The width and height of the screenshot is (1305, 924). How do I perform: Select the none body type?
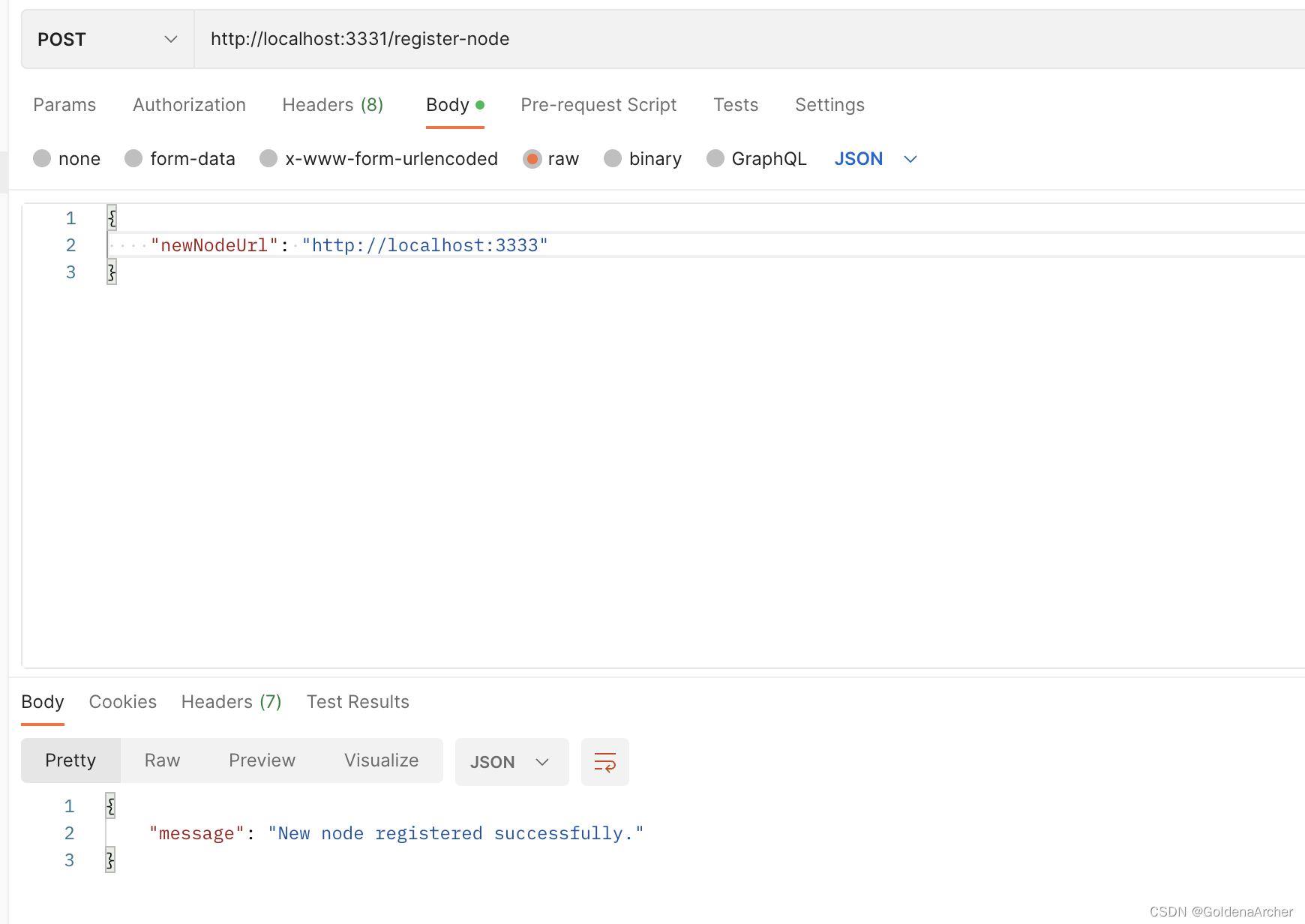point(67,159)
